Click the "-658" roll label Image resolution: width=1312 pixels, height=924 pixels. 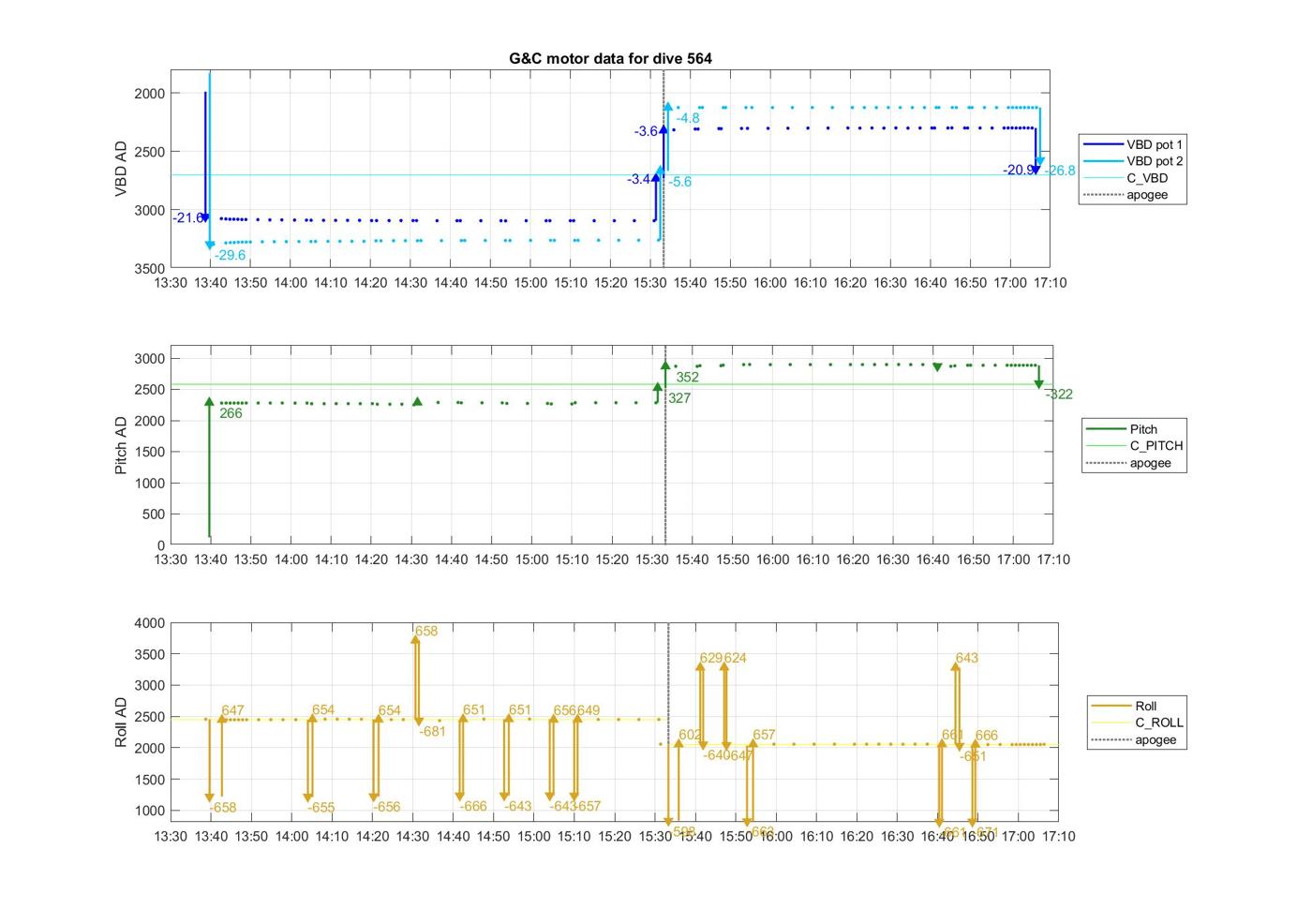click(222, 808)
